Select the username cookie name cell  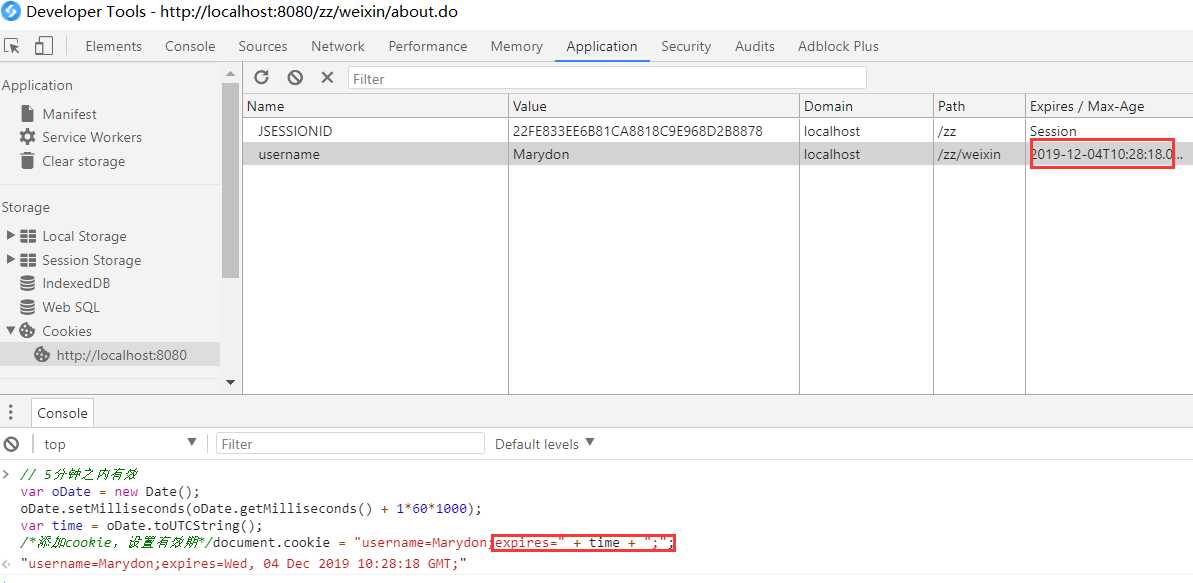click(x=375, y=155)
